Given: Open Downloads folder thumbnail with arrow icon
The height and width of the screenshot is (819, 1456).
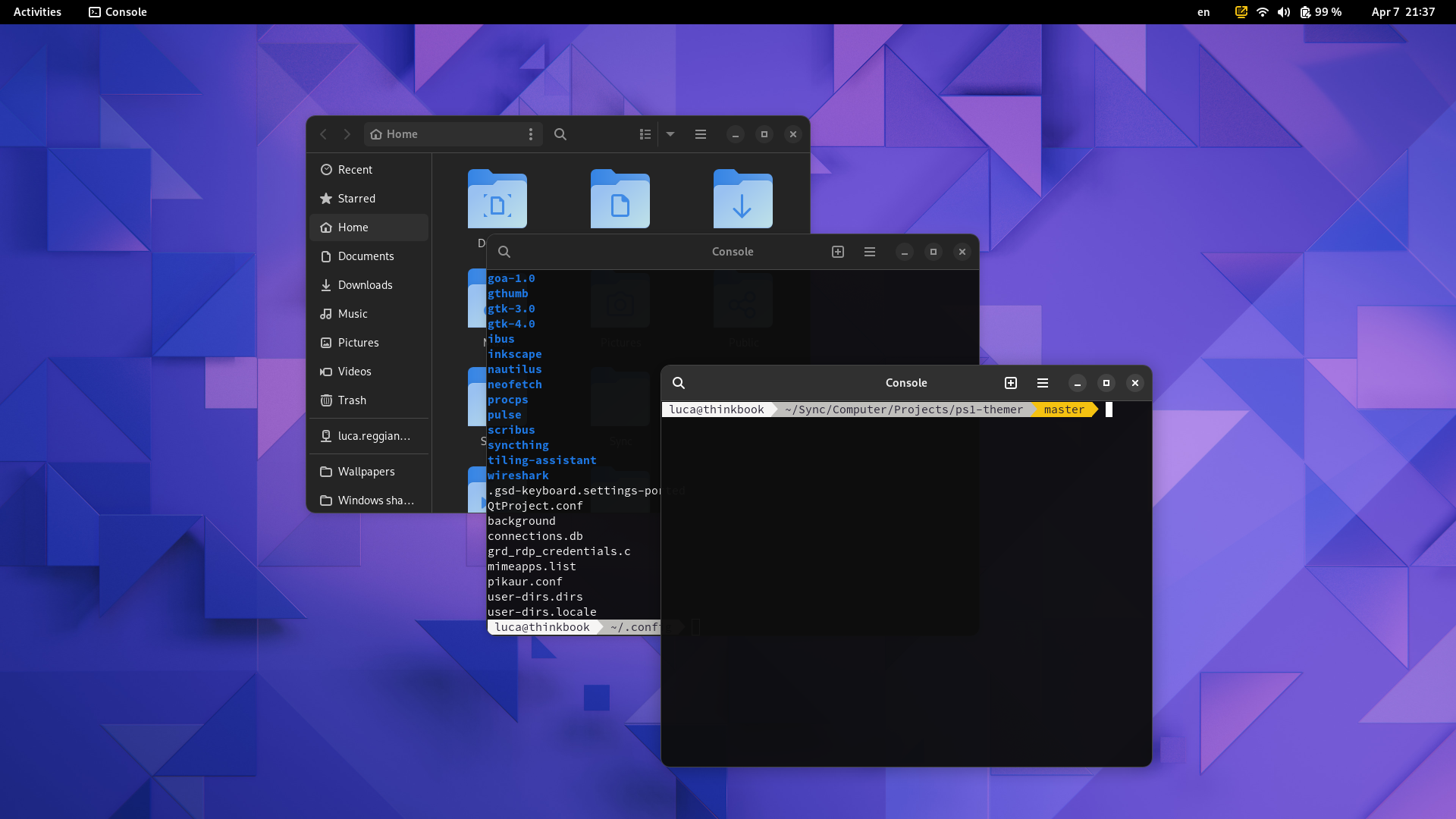Looking at the screenshot, I should (742, 199).
